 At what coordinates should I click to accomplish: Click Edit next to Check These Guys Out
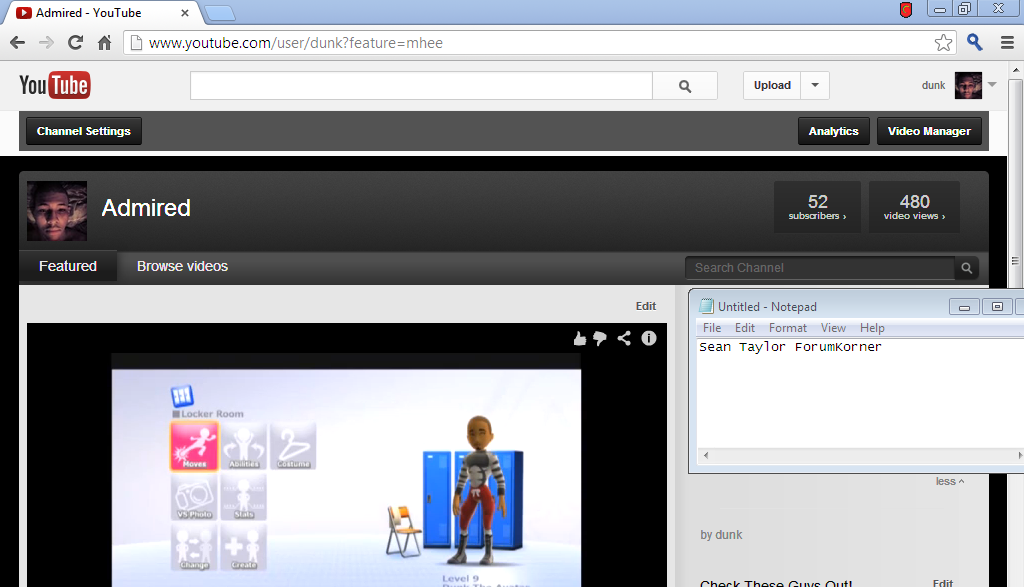click(x=942, y=583)
